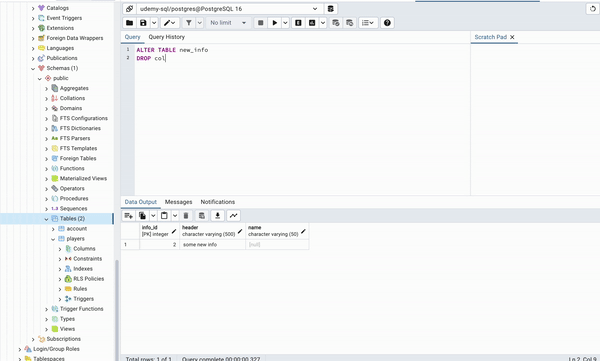Select the RLS Policies tree item
This screenshot has height=361, width=600.
coord(88,279)
